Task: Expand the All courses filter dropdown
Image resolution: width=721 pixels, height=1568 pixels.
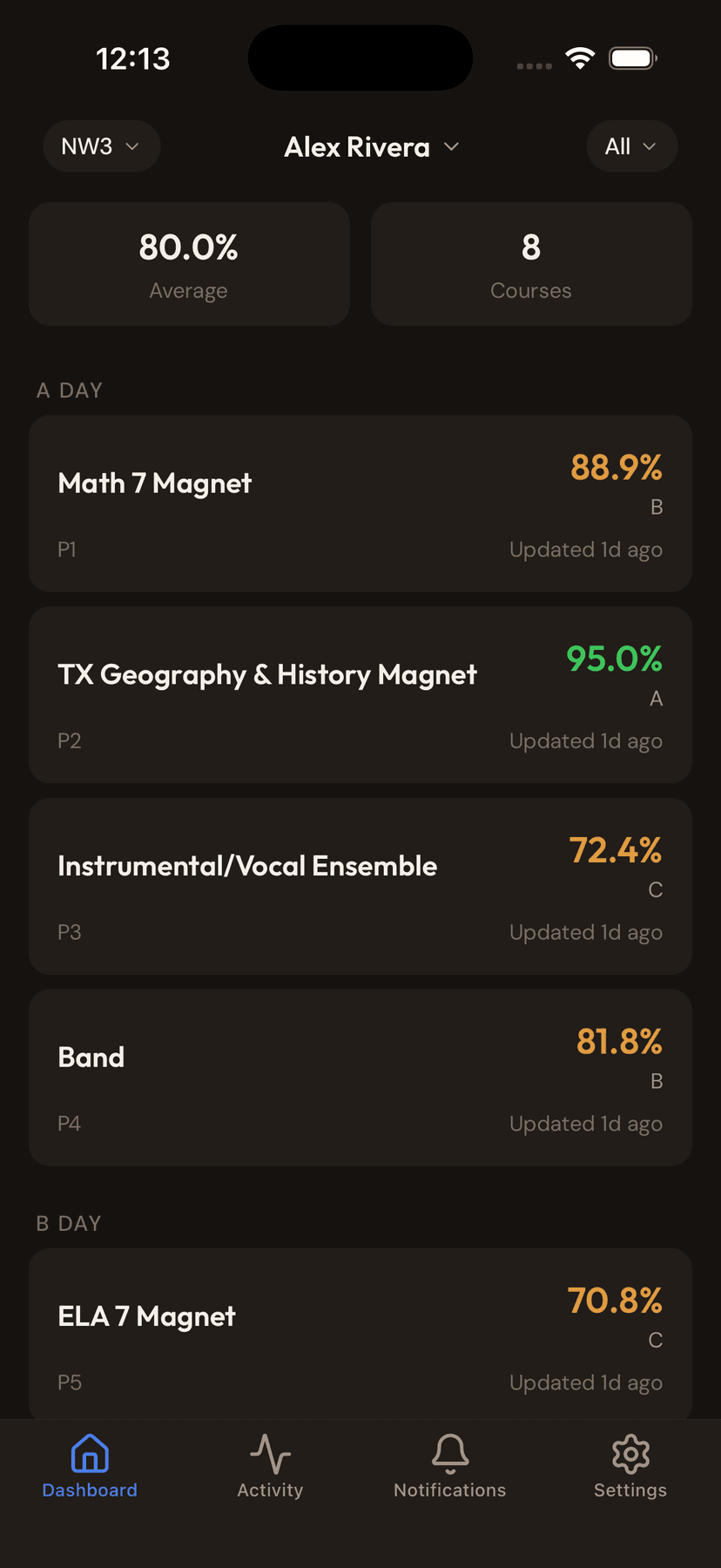Action: coord(631,146)
